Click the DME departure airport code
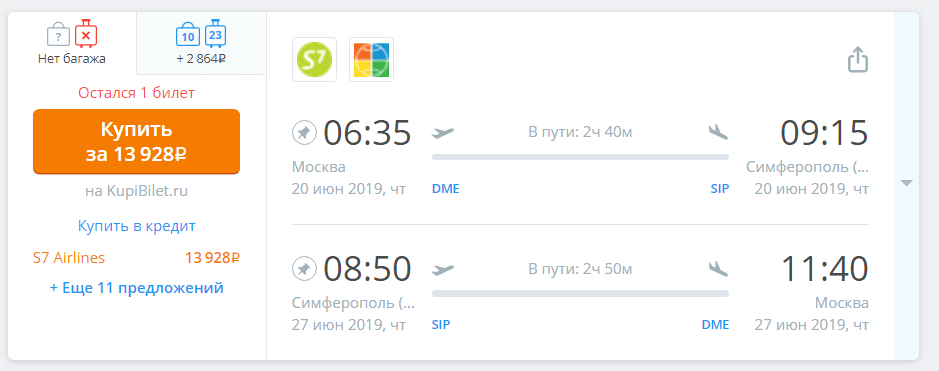This screenshot has width=939, height=371. tap(446, 189)
